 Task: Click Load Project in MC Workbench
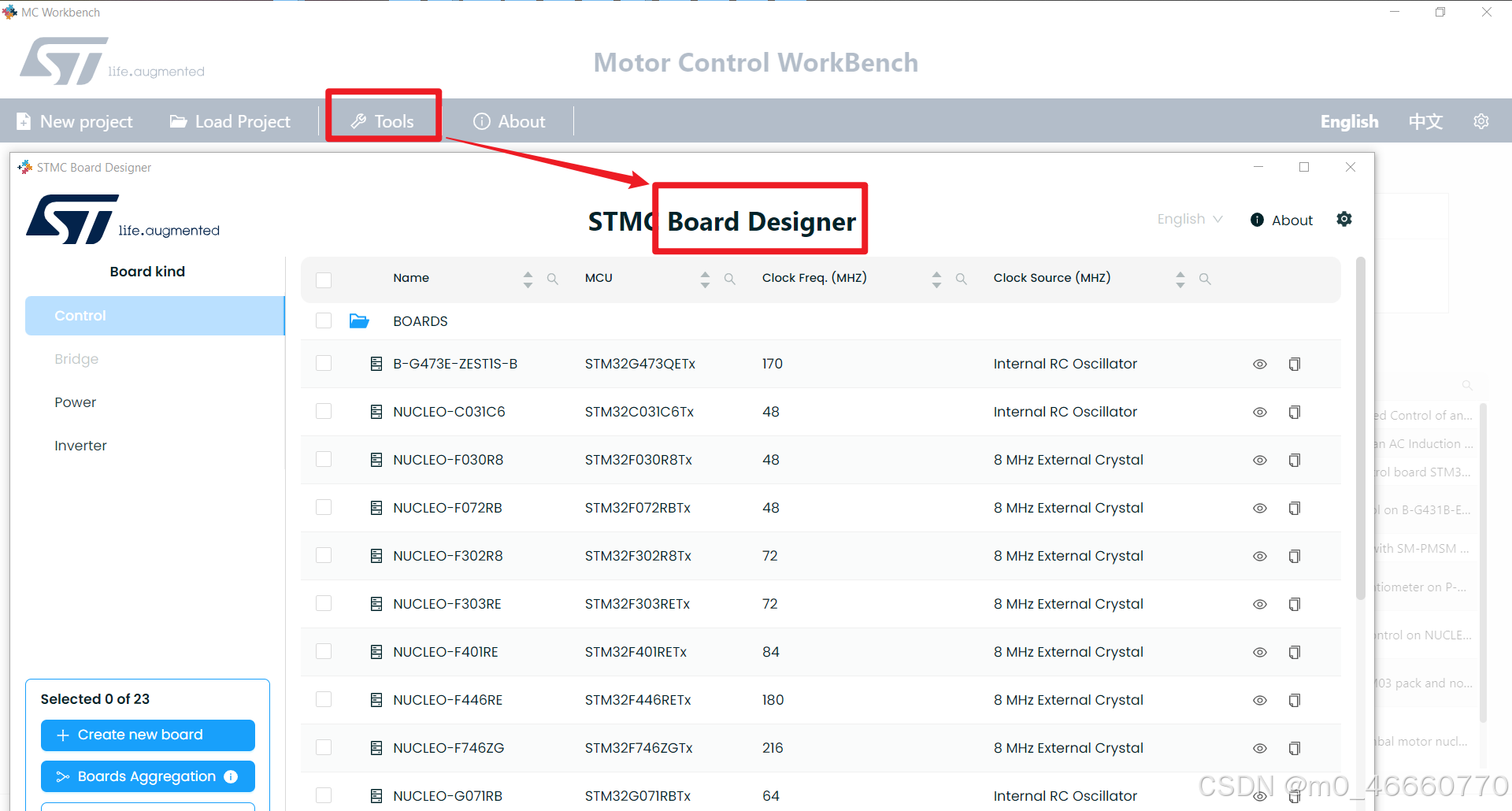coord(230,121)
